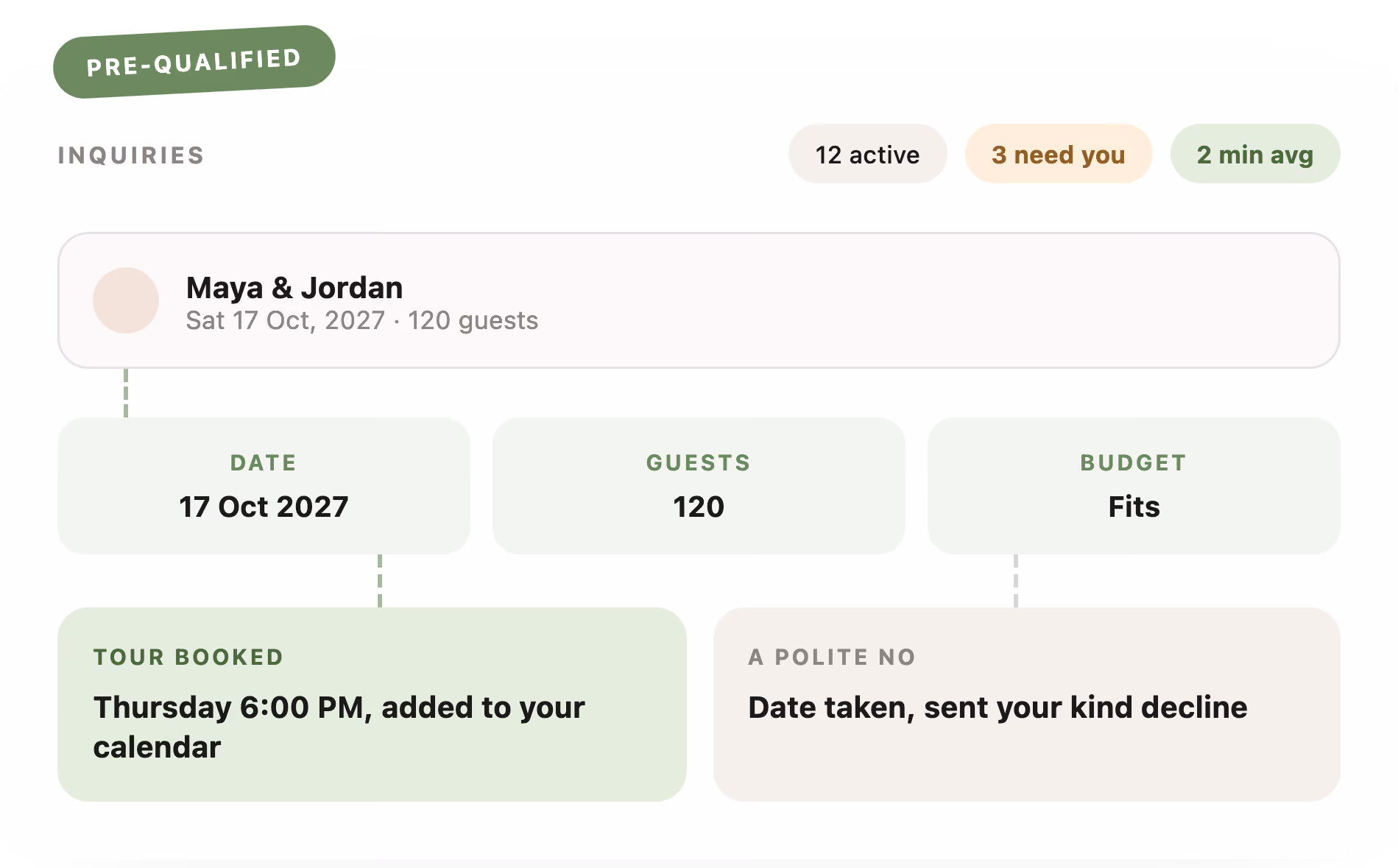Open the Maya & Jordan inquiry card

point(699,300)
